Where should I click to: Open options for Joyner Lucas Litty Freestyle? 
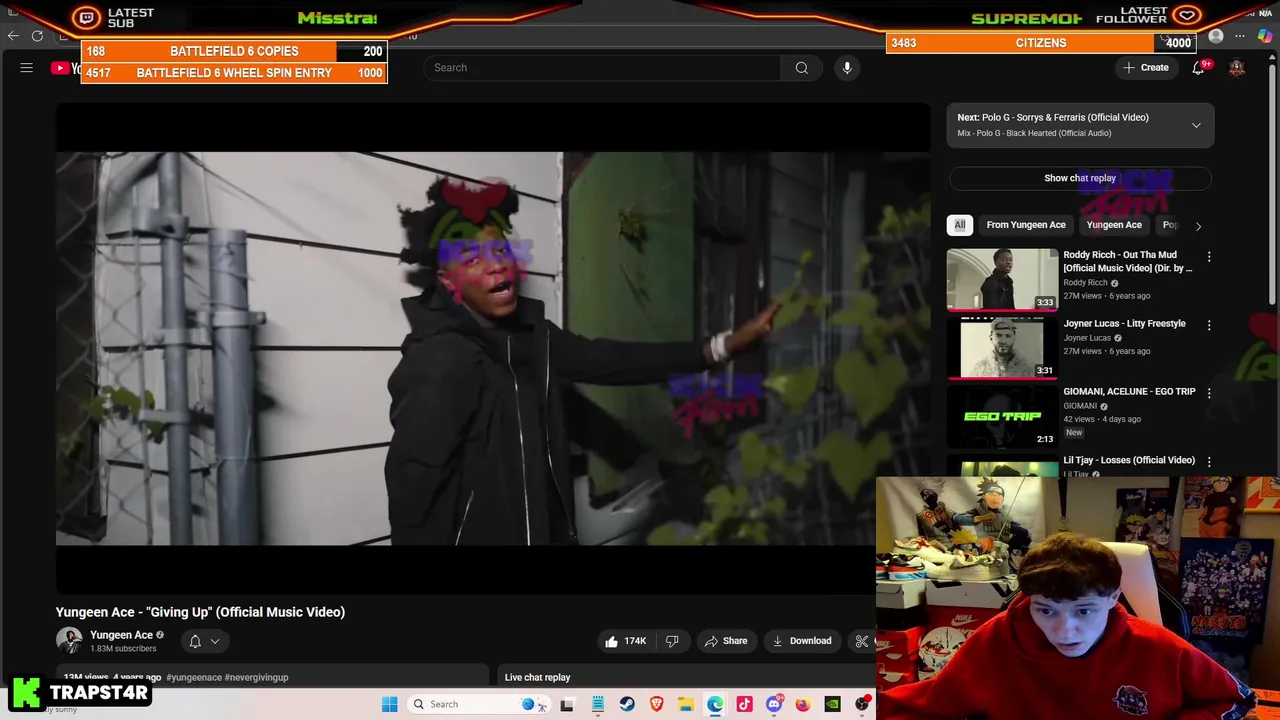pos(1209,325)
